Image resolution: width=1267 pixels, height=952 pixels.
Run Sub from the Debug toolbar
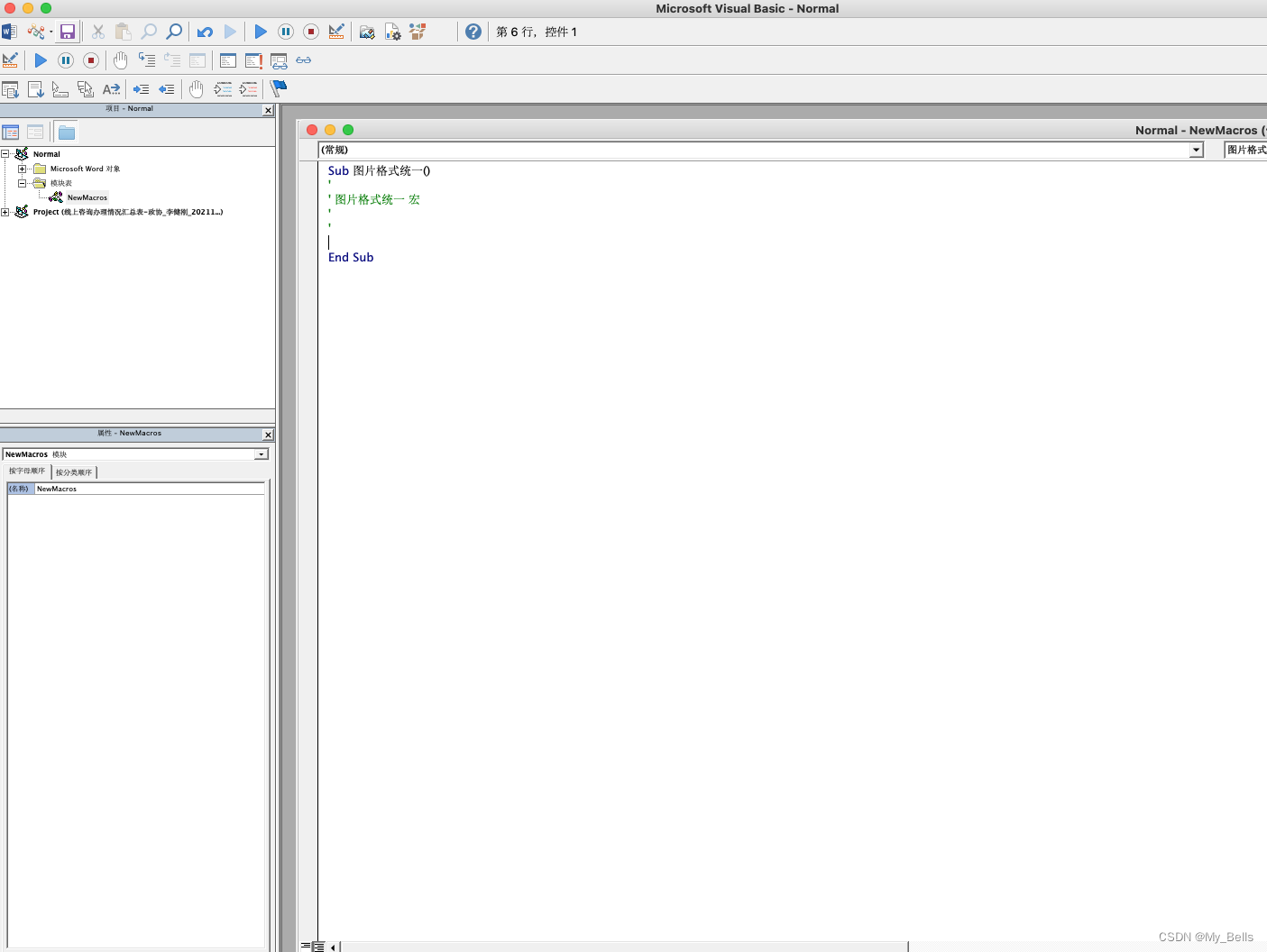point(41,60)
